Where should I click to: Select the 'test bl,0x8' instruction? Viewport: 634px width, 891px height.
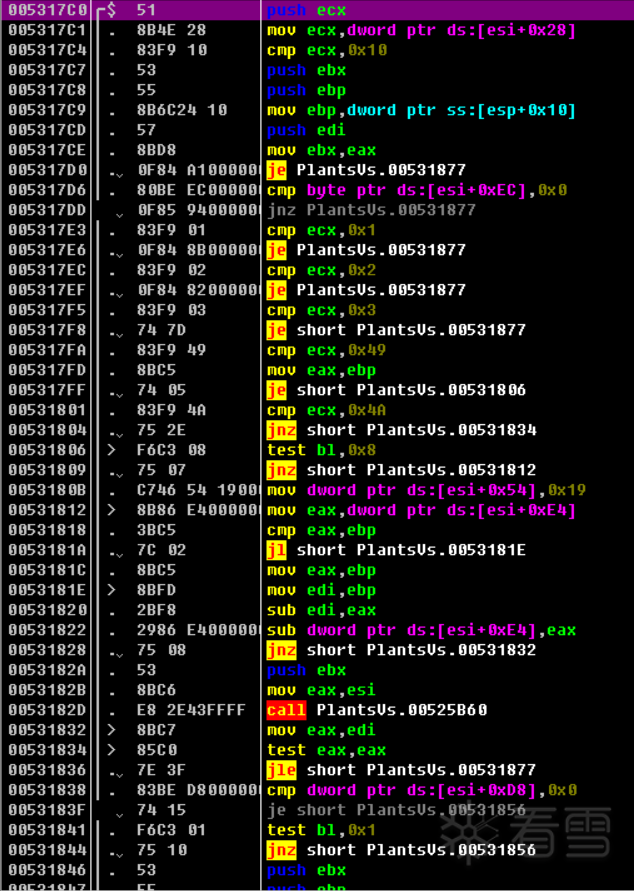click(x=322, y=450)
